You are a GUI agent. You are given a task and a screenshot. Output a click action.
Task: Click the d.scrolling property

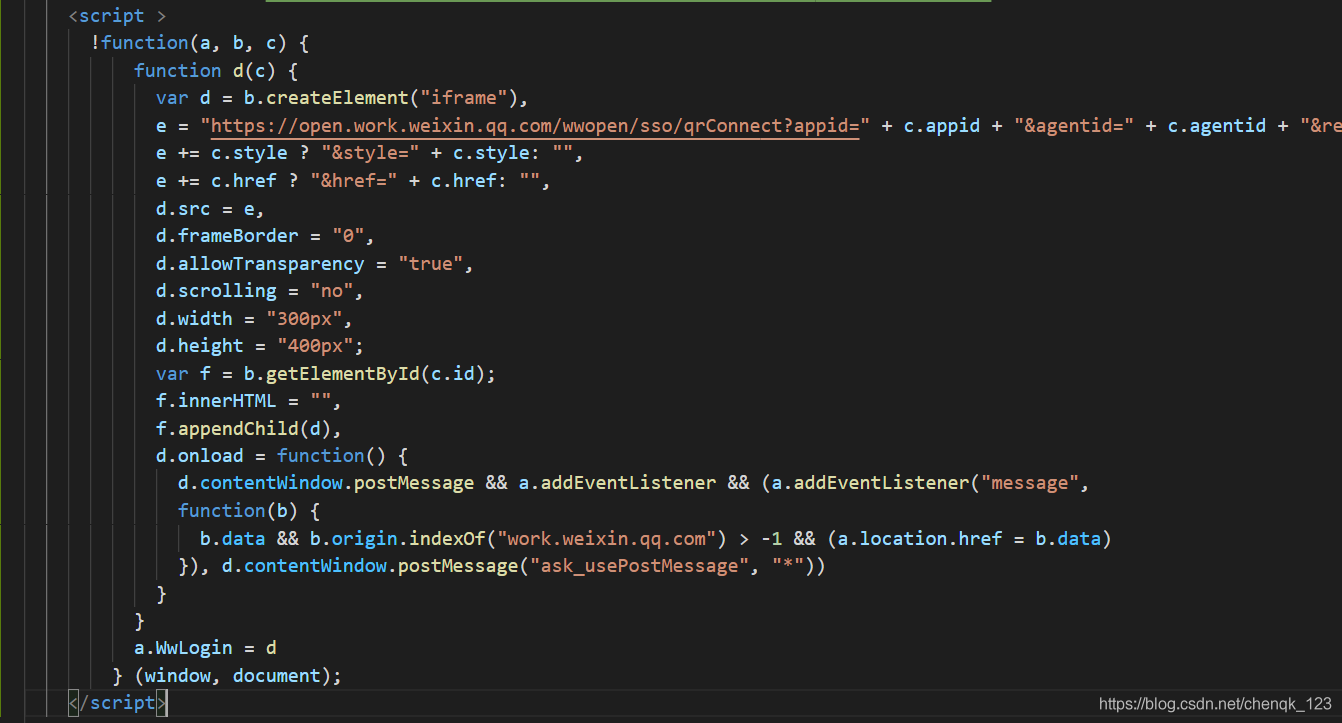pos(216,291)
